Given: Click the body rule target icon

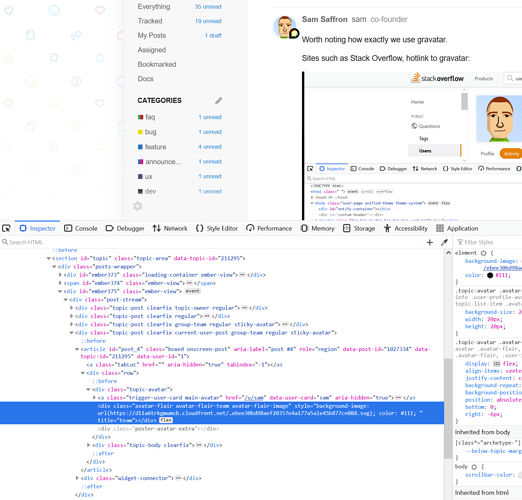Looking at the screenshot, I should (474, 467).
